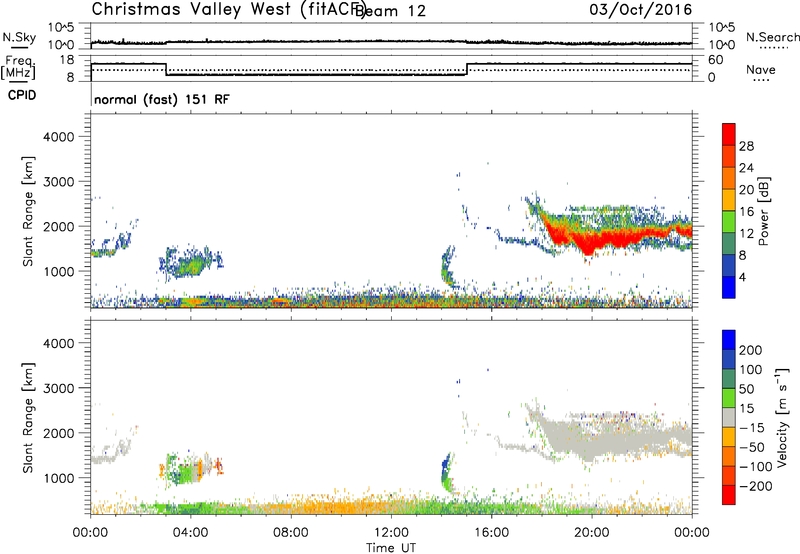Viewport: 800px width, 554px height.
Task: Click the 50 label on Velocity color bar
Action: (x=746, y=389)
